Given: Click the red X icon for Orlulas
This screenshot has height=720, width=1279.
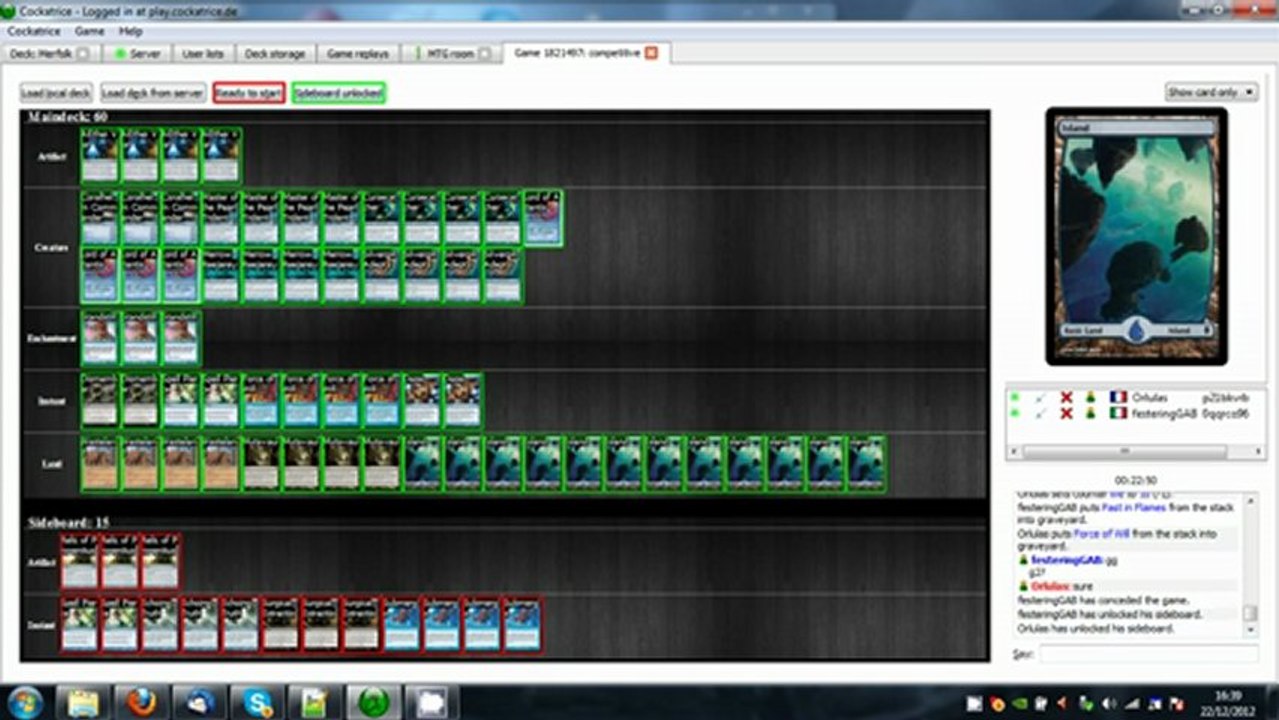Looking at the screenshot, I should tap(1066, 397).
